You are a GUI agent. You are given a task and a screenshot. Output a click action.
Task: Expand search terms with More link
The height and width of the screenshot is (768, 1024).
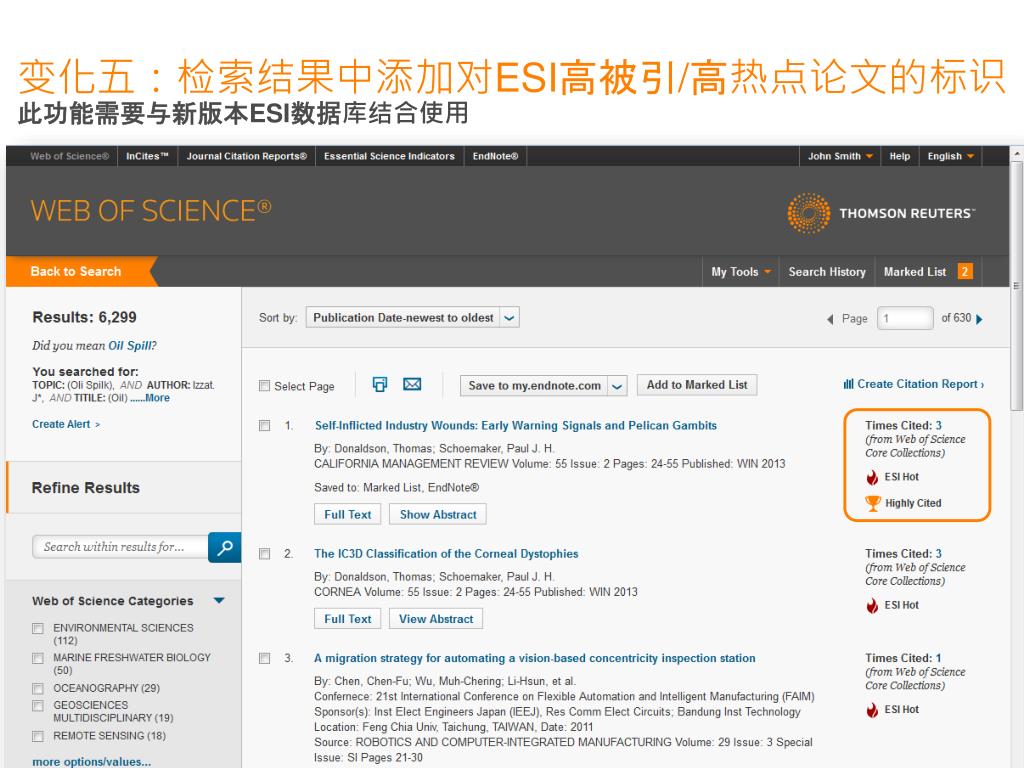[x=157, y=398]
